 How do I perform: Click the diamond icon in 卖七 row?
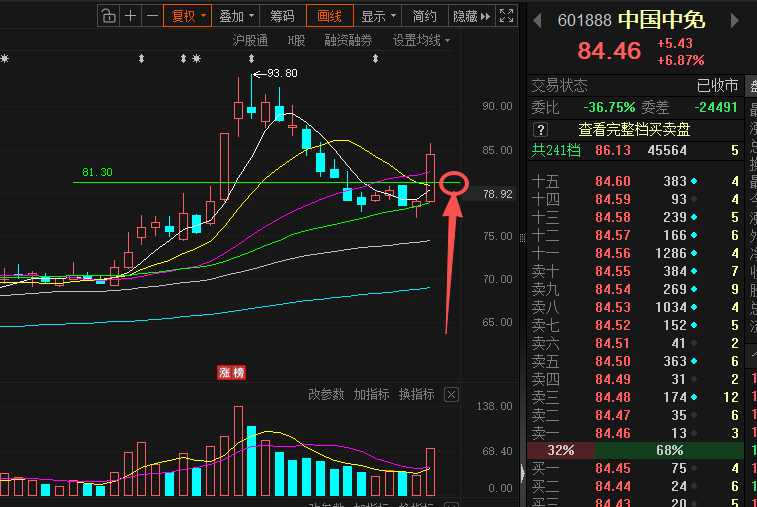pyautogui.click(x=694, y=325)
